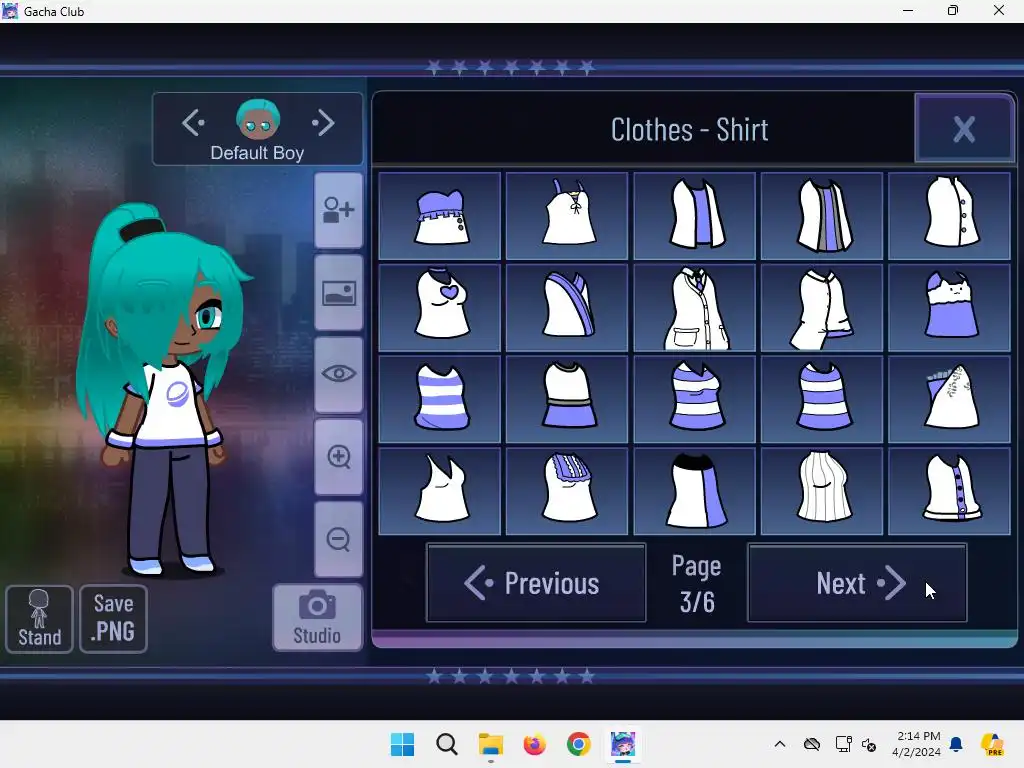
Task: Open Windows Start menu
Action: pyautogui.click(x=402, y=744)
